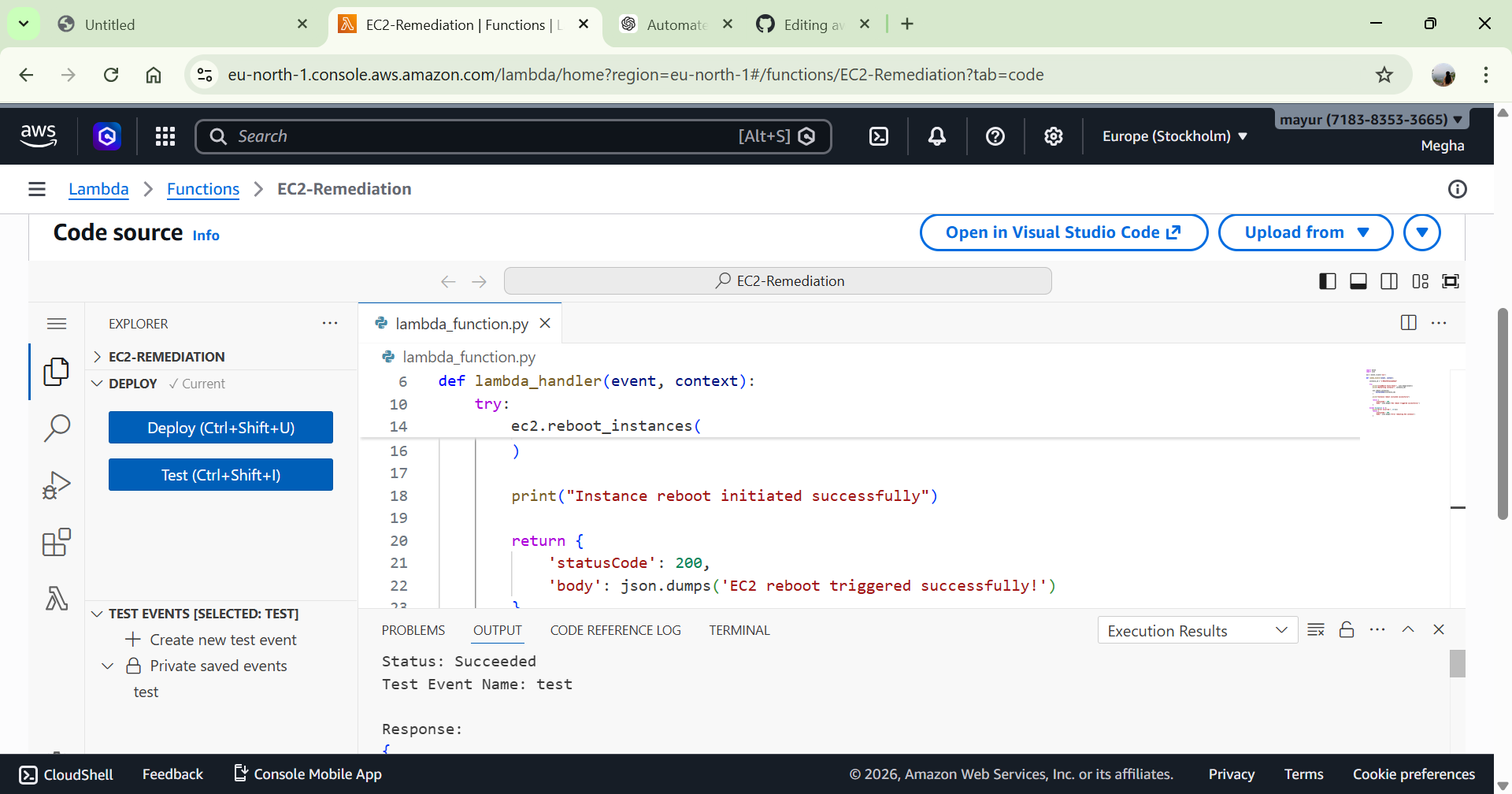Open the Execution Results dropdown
Screen dimensions: 1512x794
[x=1197, y=631]
